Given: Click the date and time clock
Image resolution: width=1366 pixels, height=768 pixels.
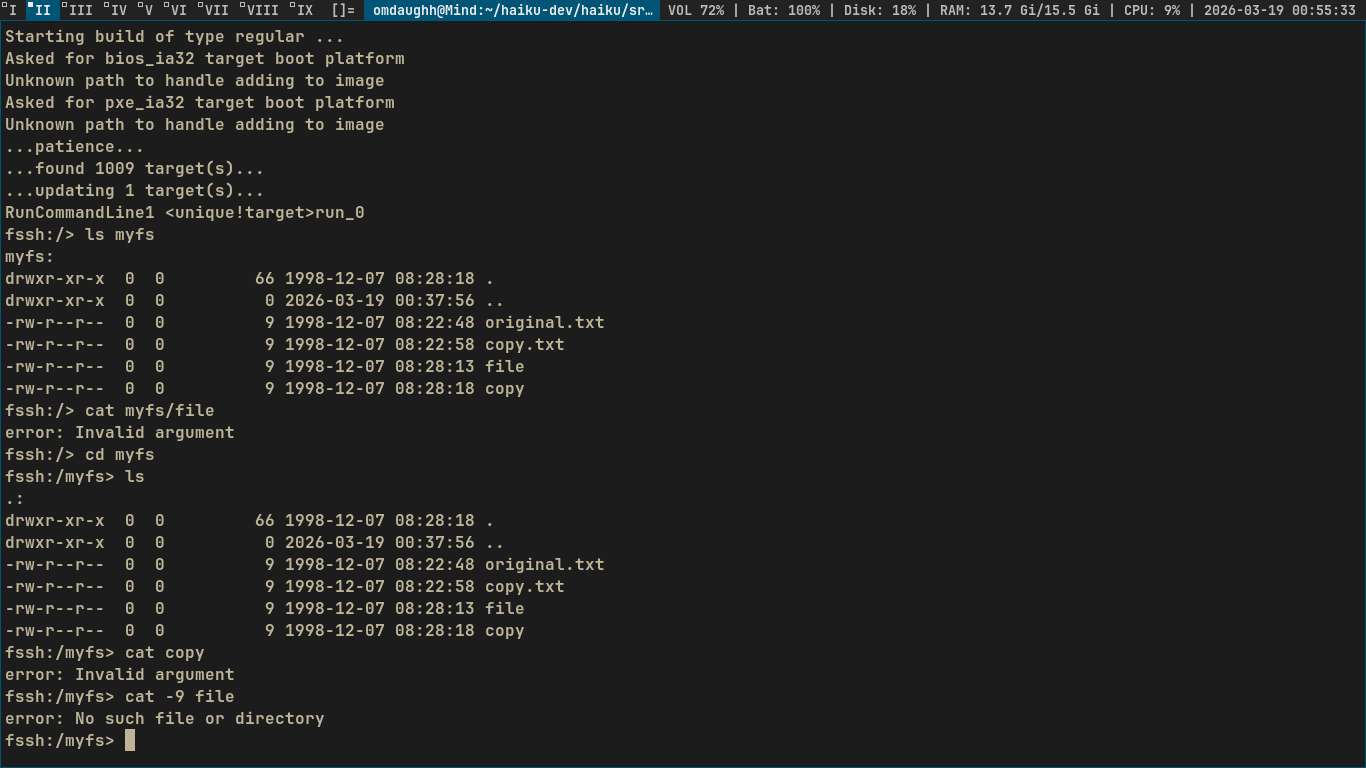Looking at the screenshot, I should (1279, 10).
